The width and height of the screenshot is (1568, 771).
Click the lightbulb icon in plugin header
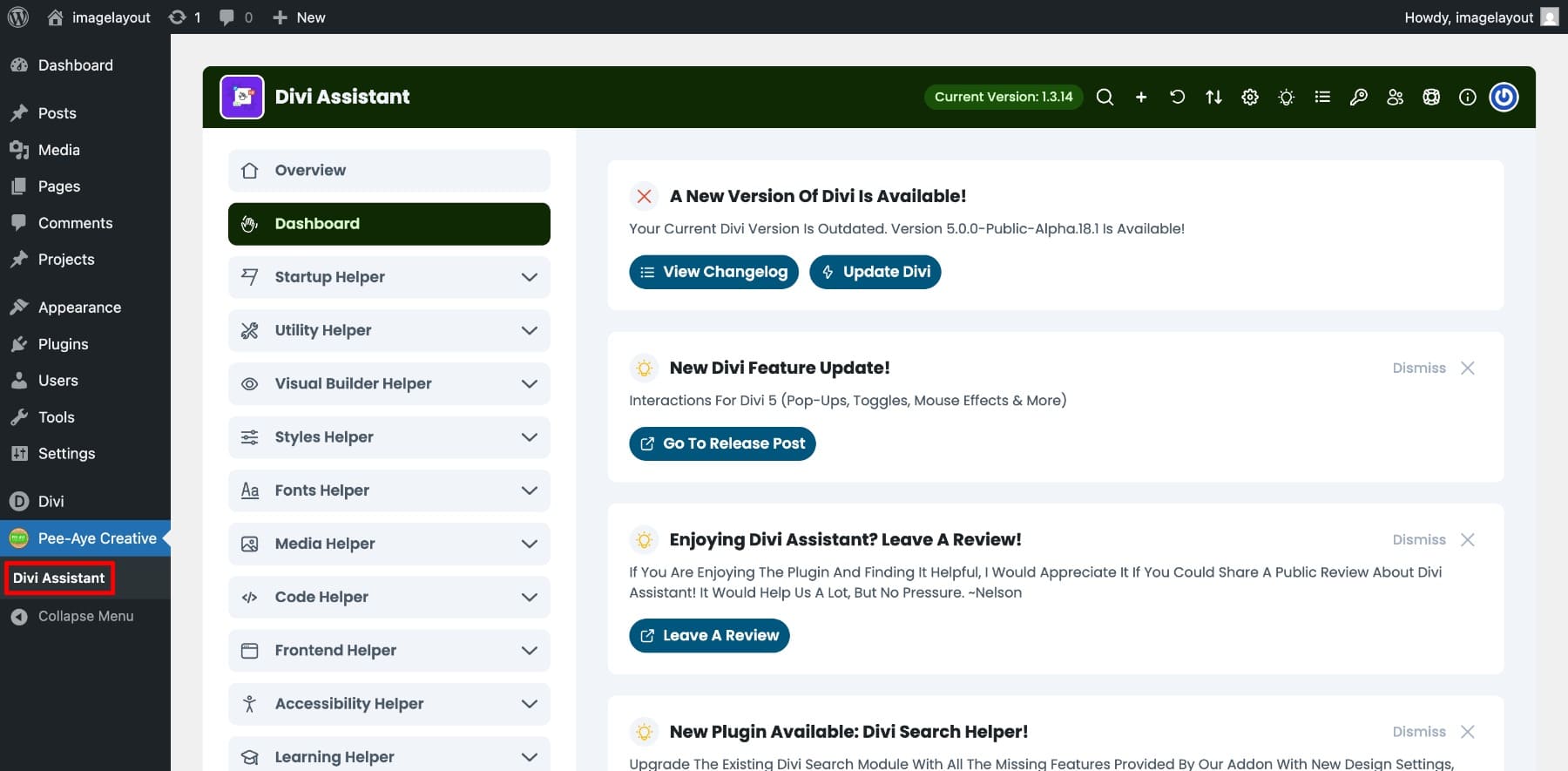point(1286,97)
